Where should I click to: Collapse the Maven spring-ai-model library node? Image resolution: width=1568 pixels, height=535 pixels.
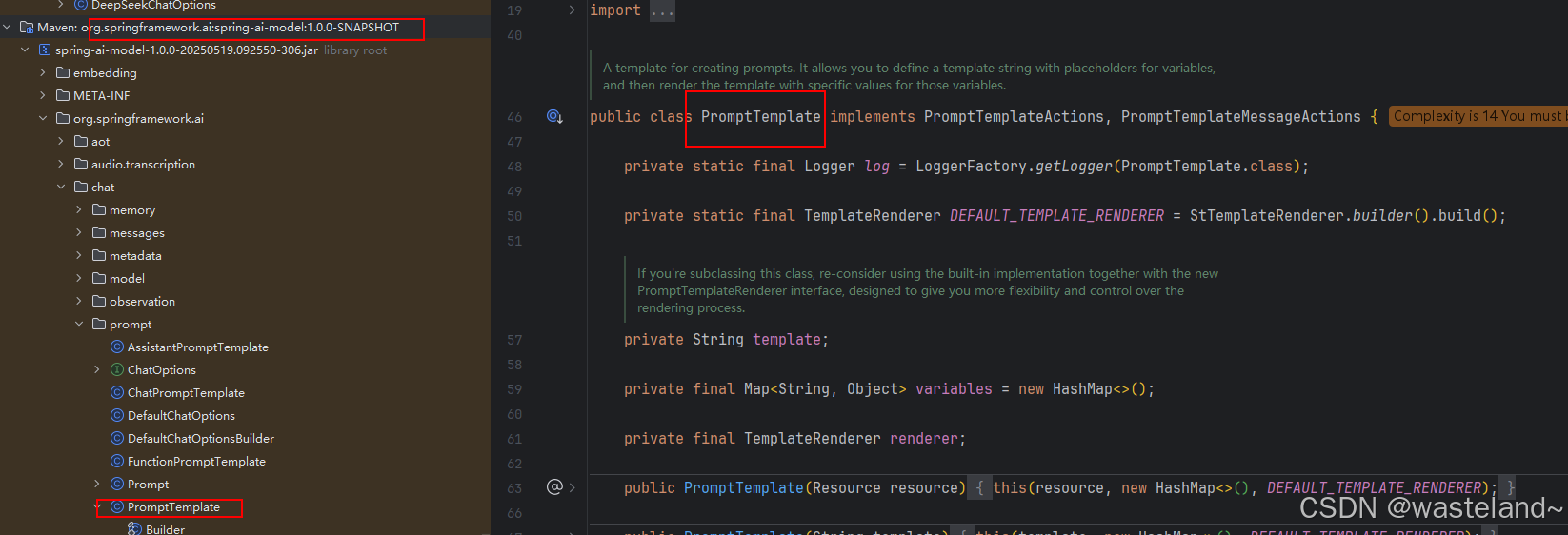pyautogui.click(x=8, y=28)
